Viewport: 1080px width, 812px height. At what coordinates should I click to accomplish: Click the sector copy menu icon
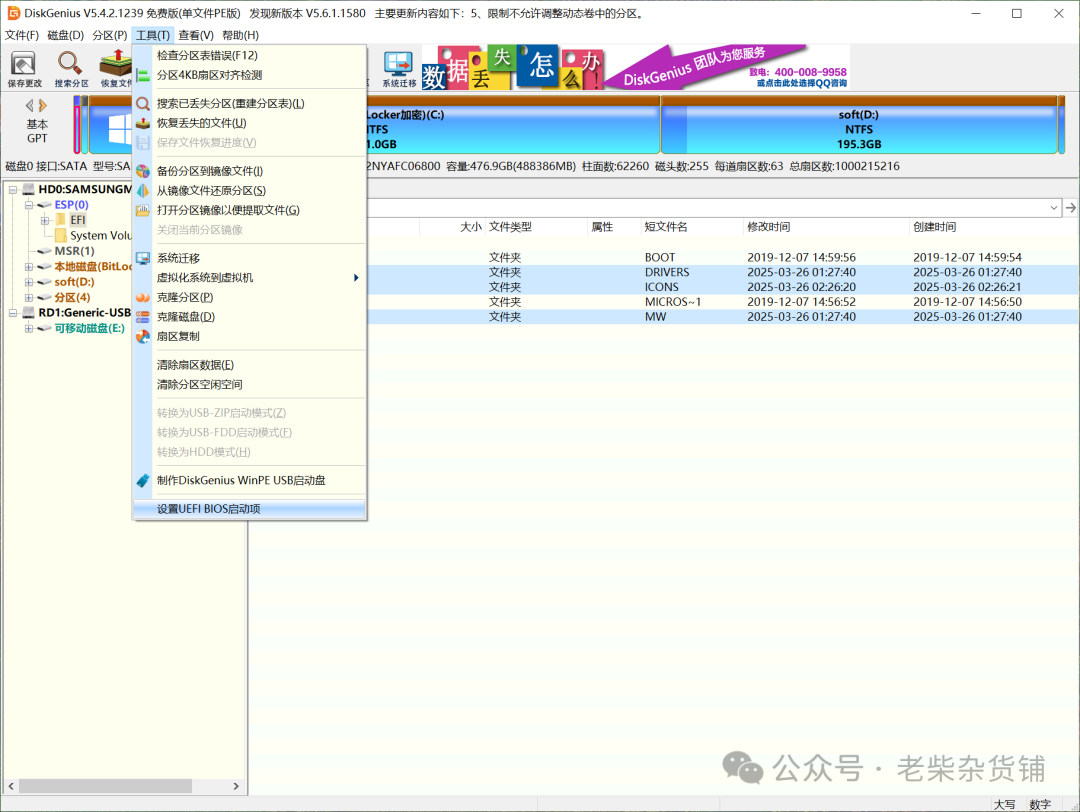point(143,336)
